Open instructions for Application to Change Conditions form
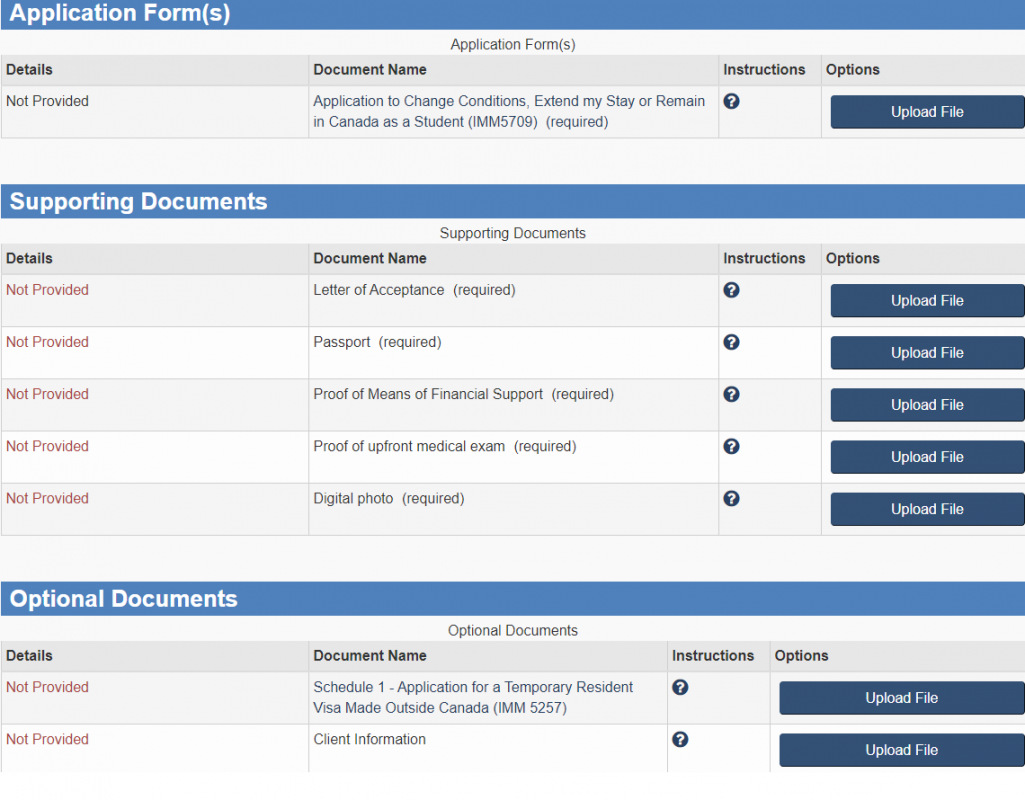 point(731,101)
